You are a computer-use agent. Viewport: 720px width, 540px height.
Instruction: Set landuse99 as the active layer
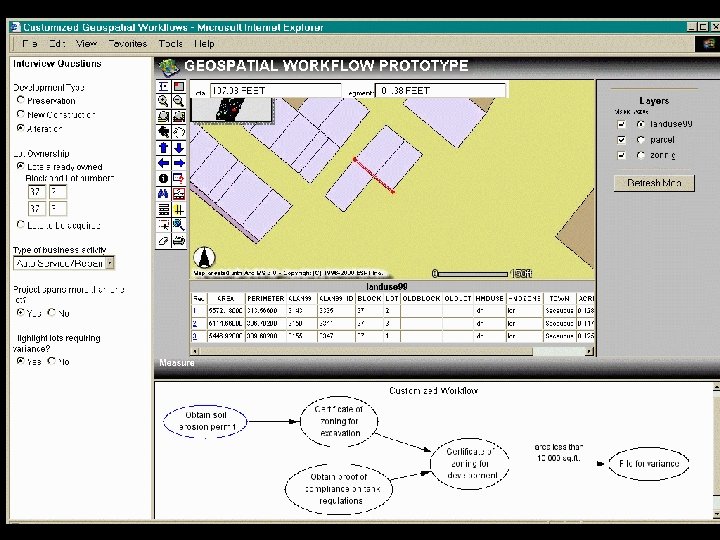tap(641, 124)
